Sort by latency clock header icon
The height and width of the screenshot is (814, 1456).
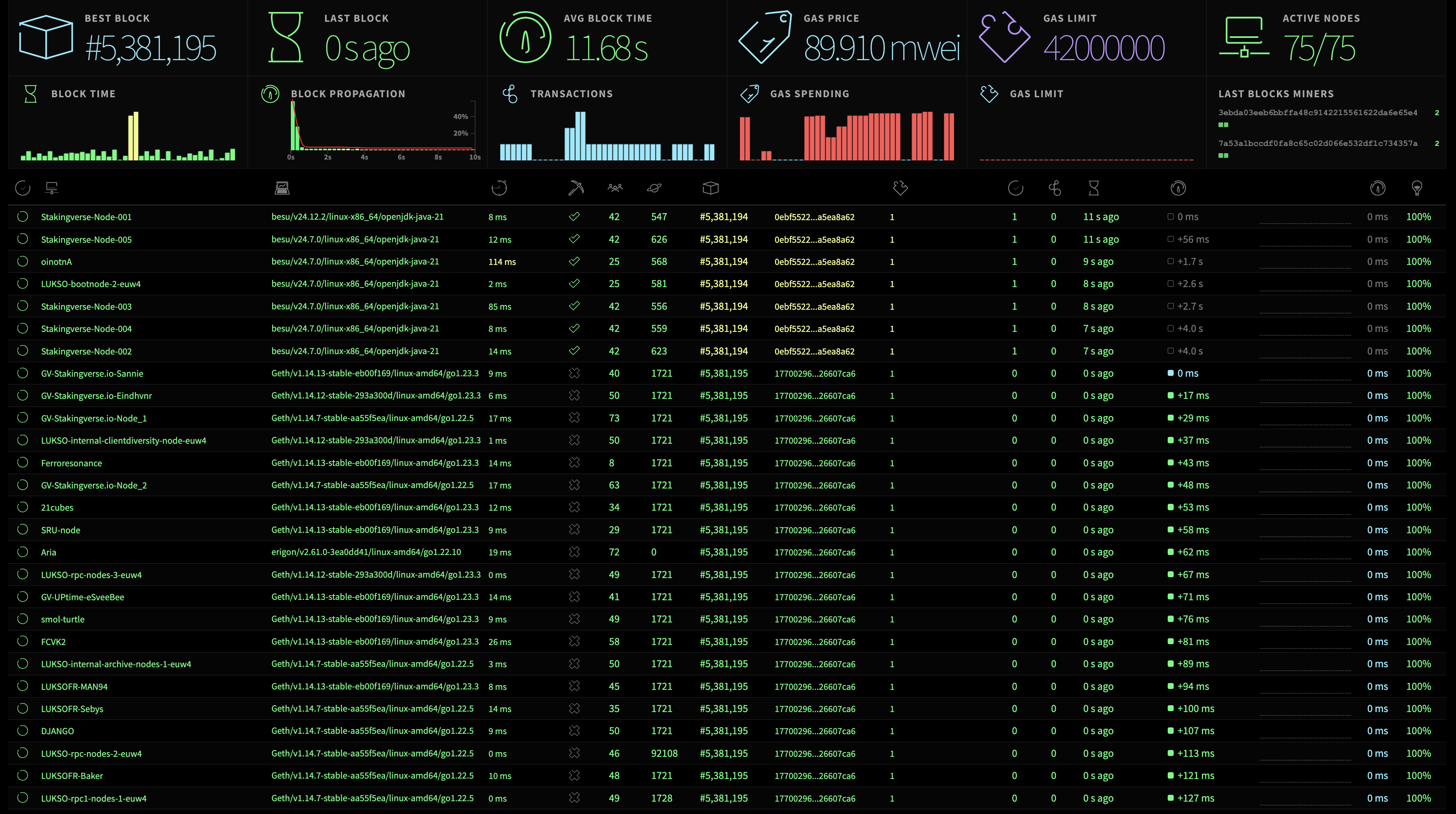pyautogui.click(x=499, y=188)
